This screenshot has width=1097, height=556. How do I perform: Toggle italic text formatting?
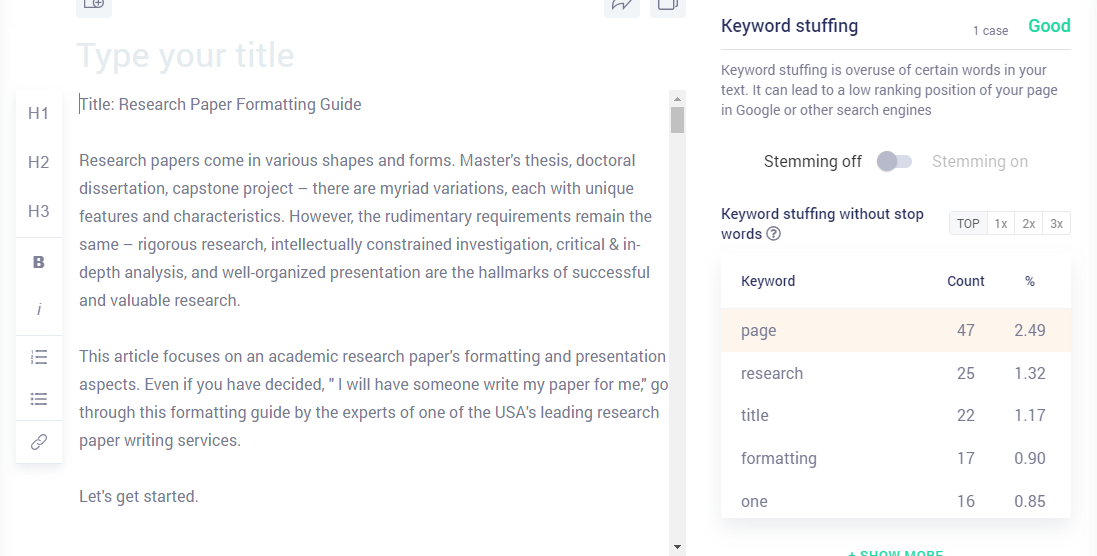tap(38, 308)
